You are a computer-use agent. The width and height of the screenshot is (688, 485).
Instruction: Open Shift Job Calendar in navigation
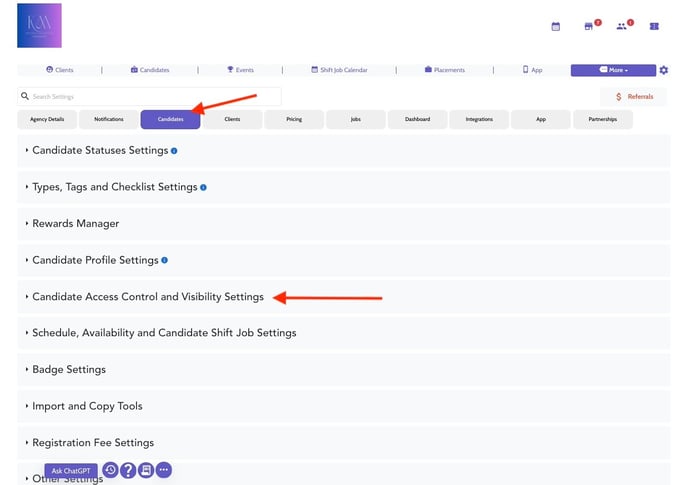[x=339, y=70]
